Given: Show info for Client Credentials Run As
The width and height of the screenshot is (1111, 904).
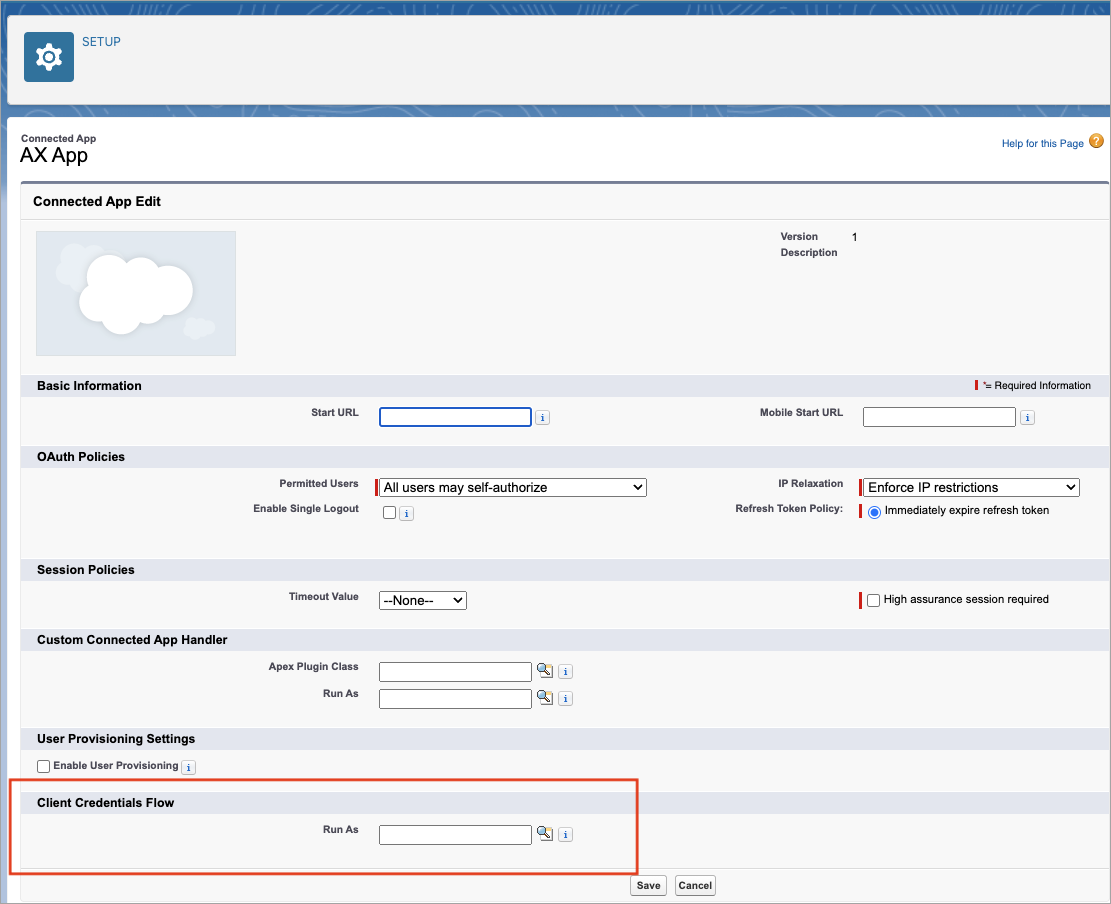Looking at the screenshot, I should tap(565, 835).
